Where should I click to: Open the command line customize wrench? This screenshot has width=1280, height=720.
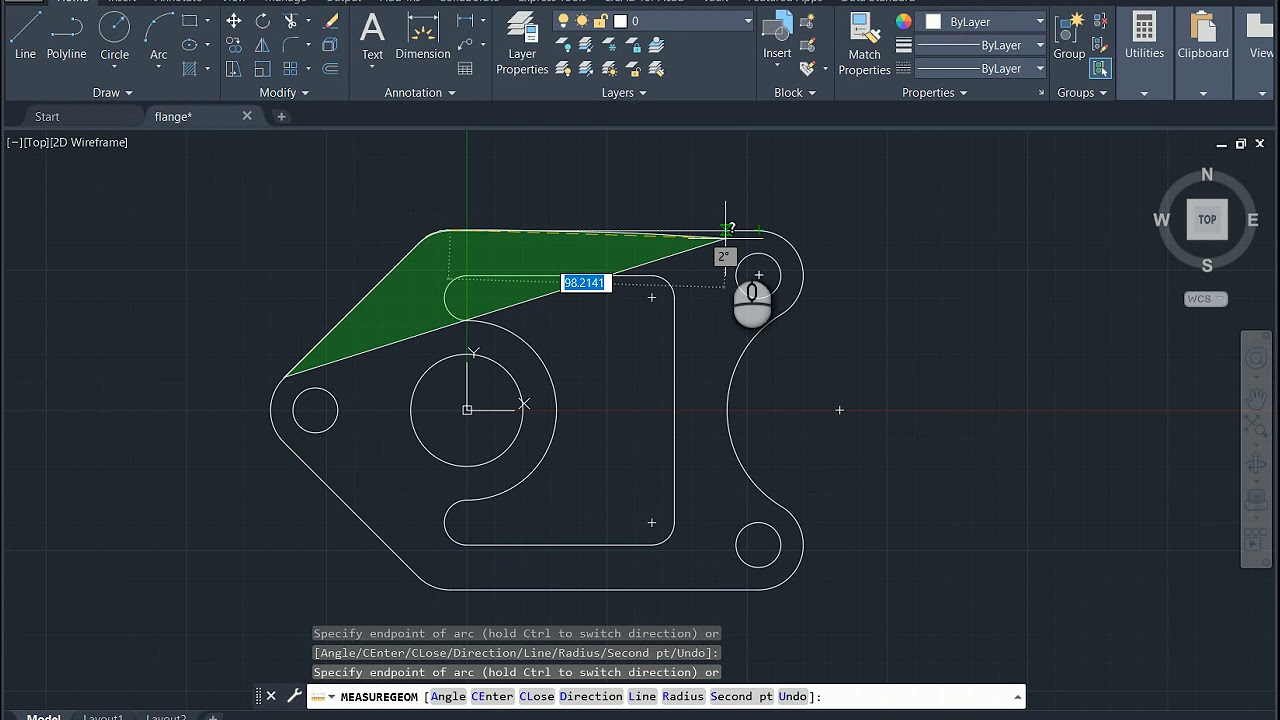[x=295, y=696]
